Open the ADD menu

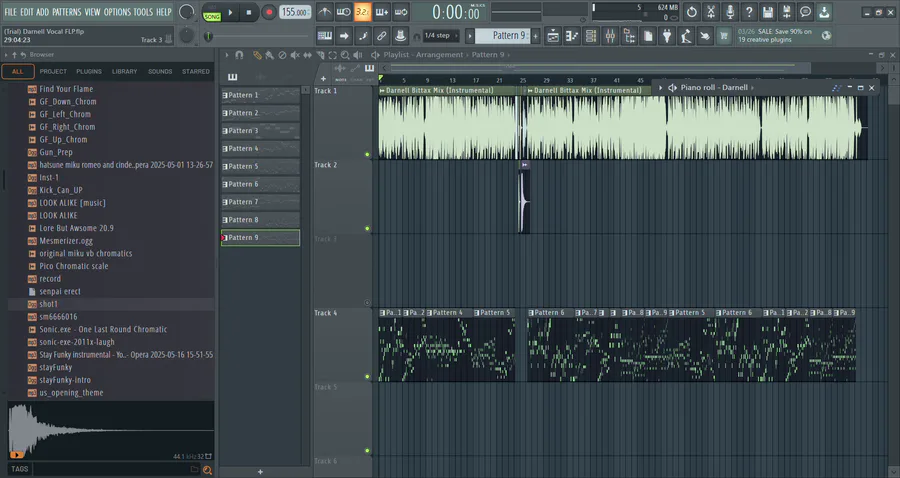pyautogui.click(x=42, y=12)
